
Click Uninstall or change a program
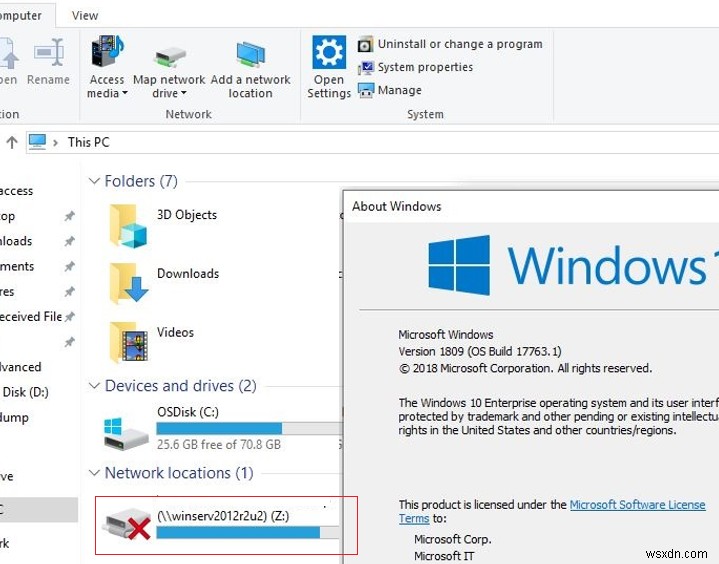[450, 44]
